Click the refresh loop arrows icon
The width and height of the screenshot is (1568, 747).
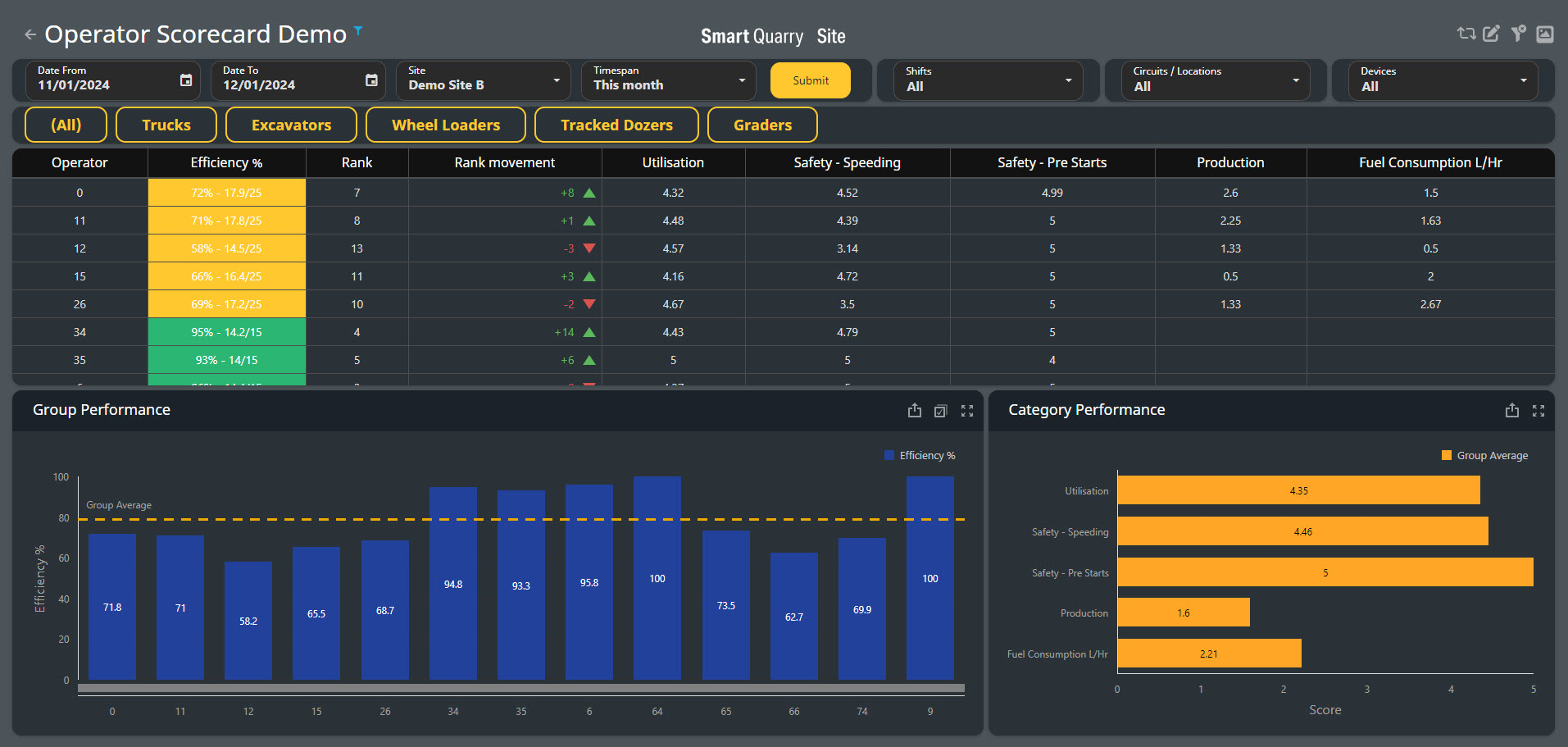1466,34
